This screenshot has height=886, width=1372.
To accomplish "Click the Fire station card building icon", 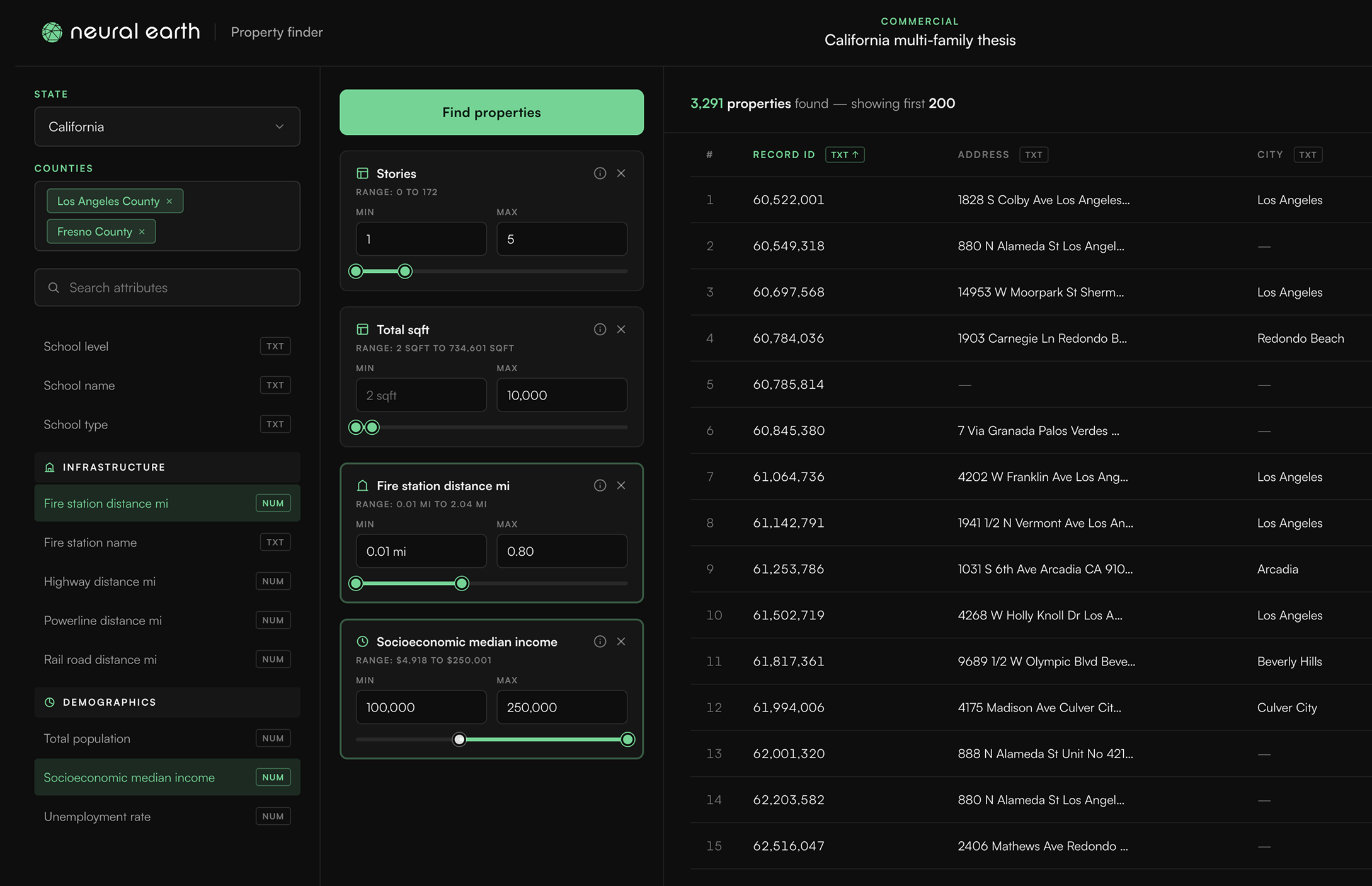I will 362,486.
